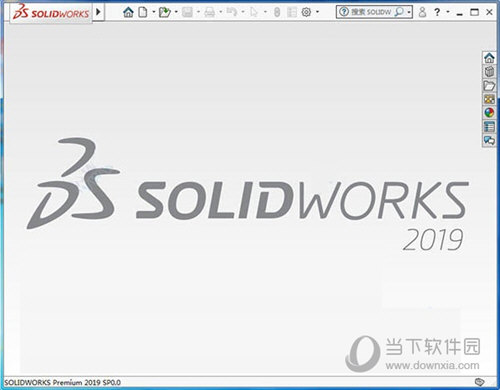Screen dimensions: 500x390
Task: Close the SOLIDWORKS window
Action: pyautogui.click(x=489, y=12)
